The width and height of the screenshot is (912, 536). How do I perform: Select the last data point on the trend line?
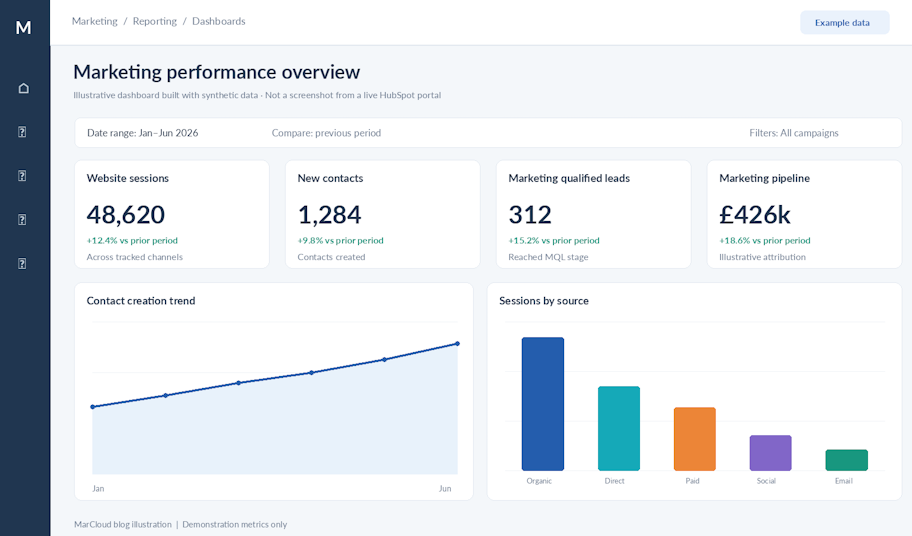tap(457, 344)
